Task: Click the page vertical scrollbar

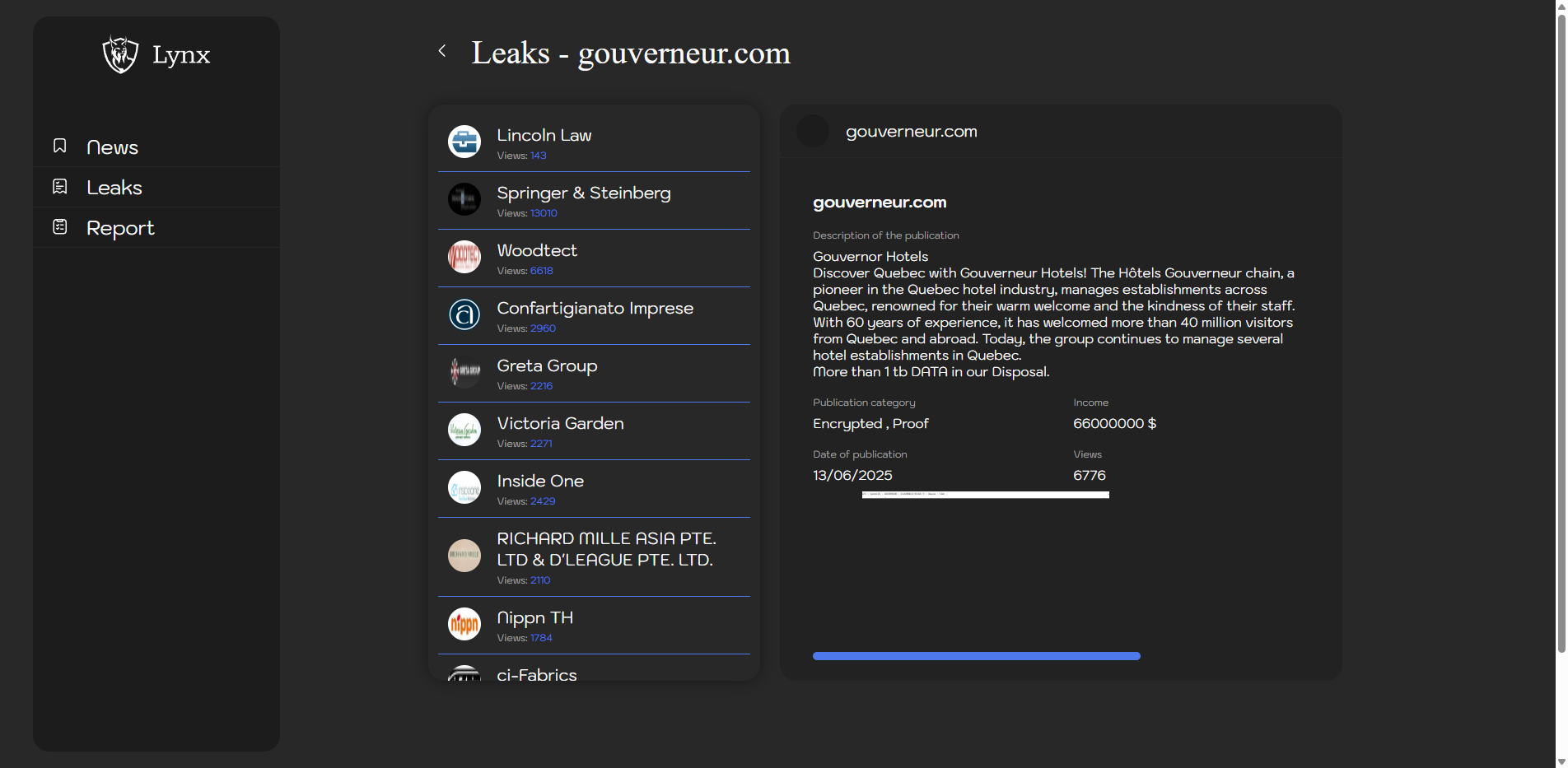Action: pos(1561,329)
